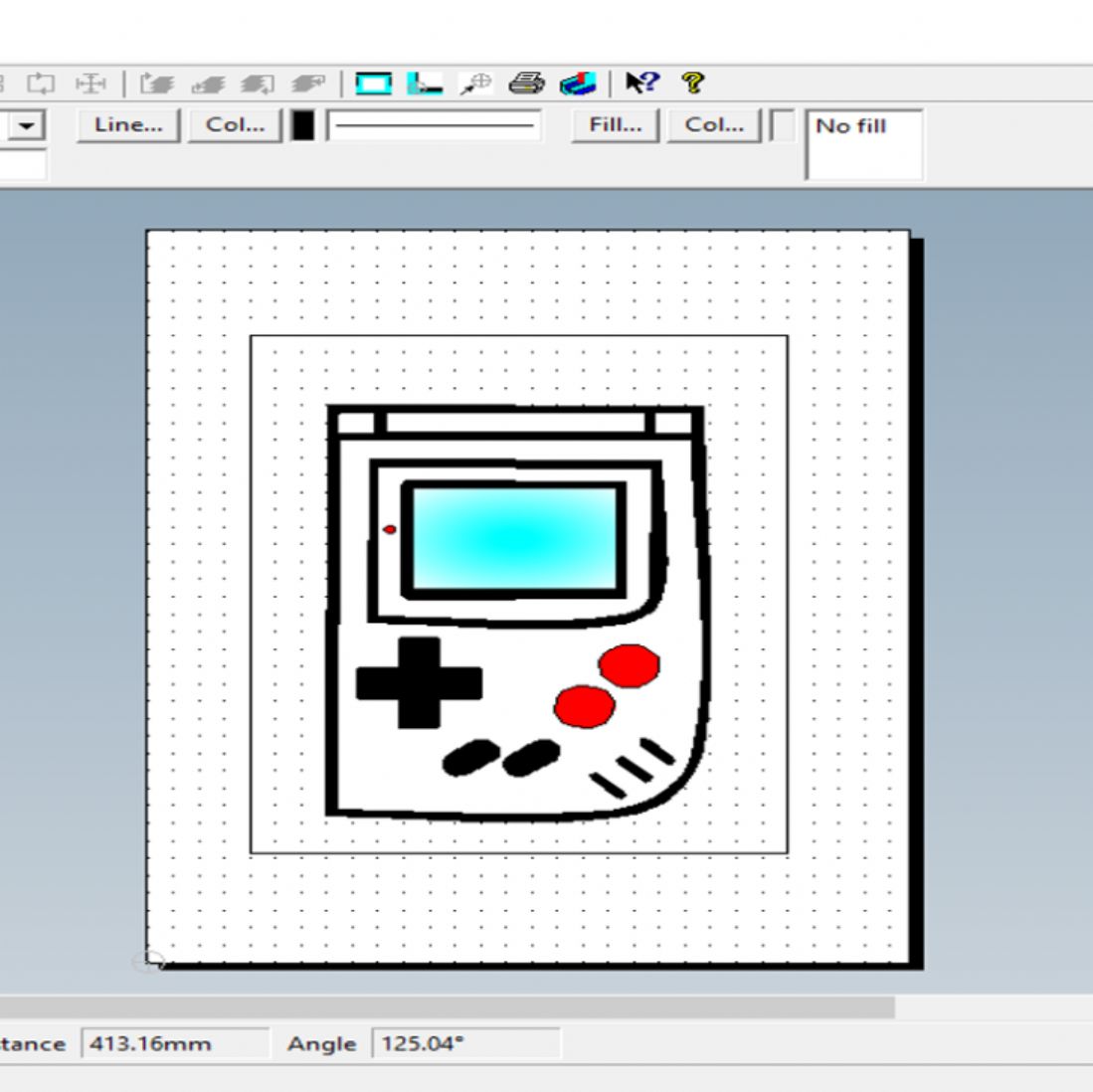Click the fourth greyed layer-order stack icon
This screenshot has width=1093, height=1092.
(x=307, y=85)
